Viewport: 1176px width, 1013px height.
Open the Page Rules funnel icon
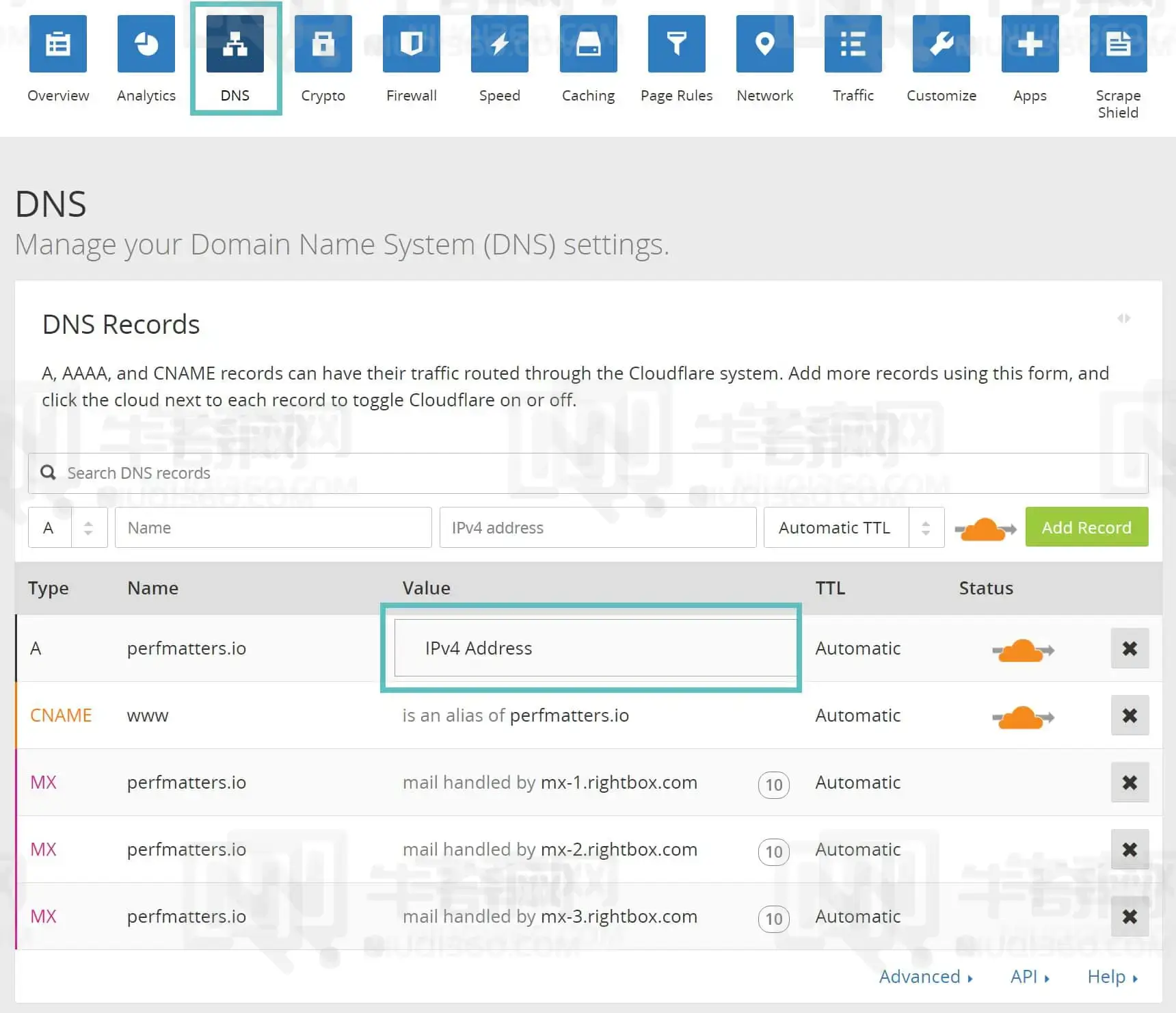tap(677, 44)
